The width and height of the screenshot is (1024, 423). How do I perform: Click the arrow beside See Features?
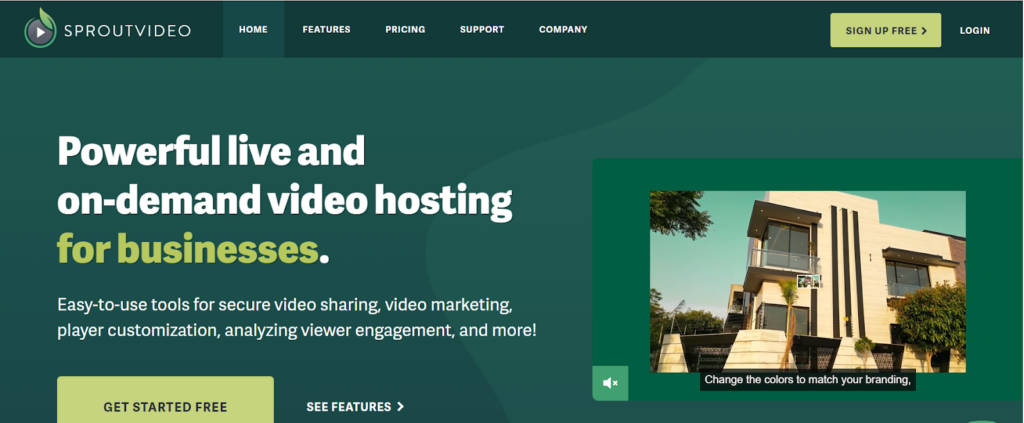click(x=401, y=407)
